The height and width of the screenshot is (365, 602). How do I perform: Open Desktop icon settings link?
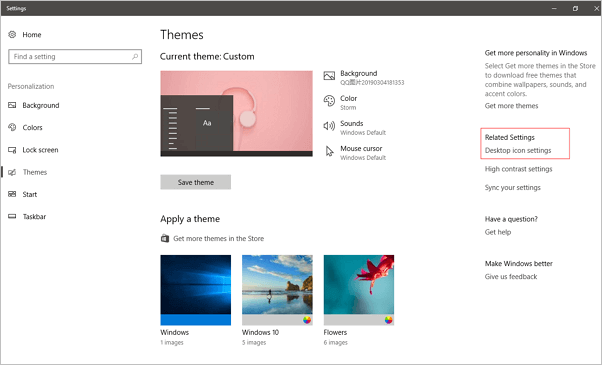point(518,150)
